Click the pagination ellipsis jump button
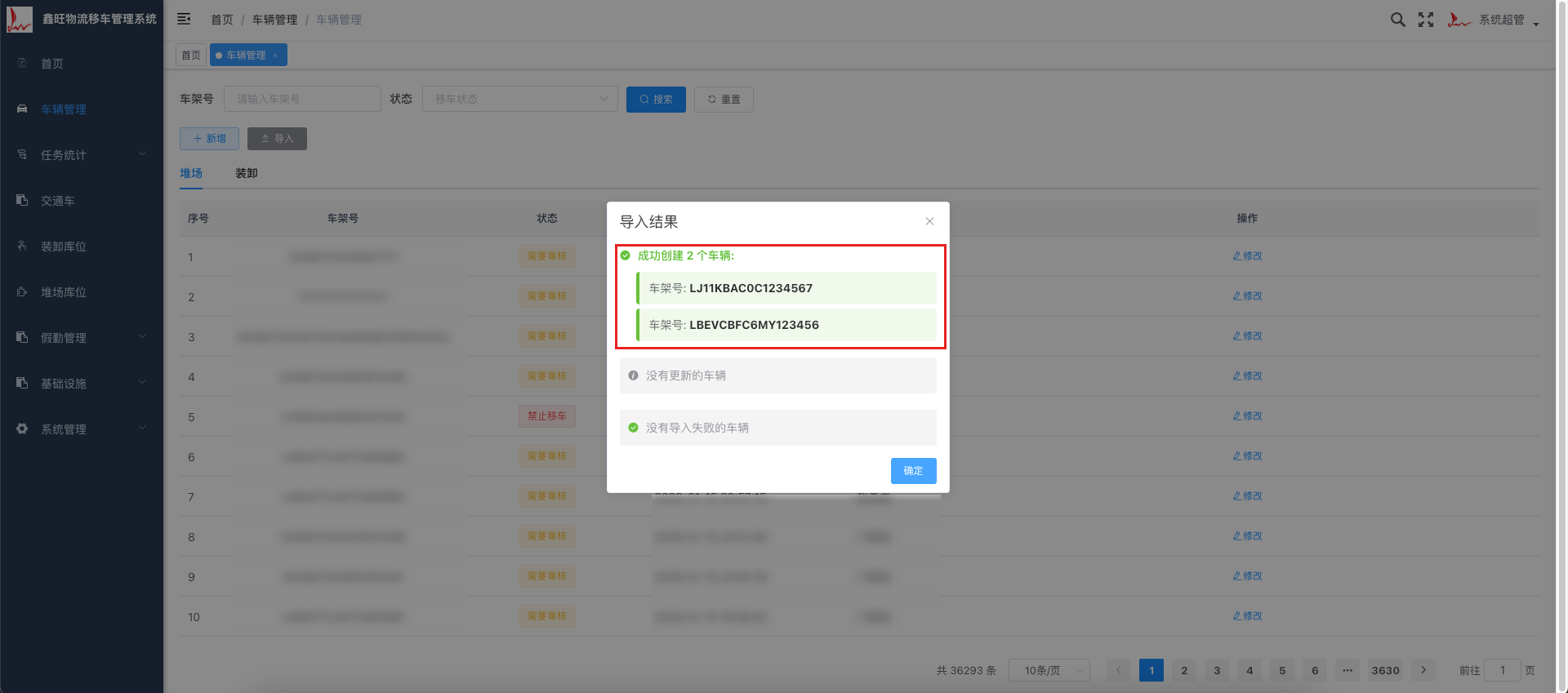The width and height of the screenshot is (1568, 693). click(1347, 670)
